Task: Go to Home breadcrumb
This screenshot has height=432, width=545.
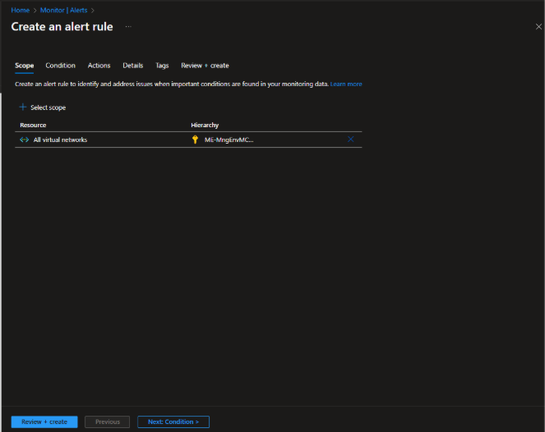Action: (x=20, y=10)
